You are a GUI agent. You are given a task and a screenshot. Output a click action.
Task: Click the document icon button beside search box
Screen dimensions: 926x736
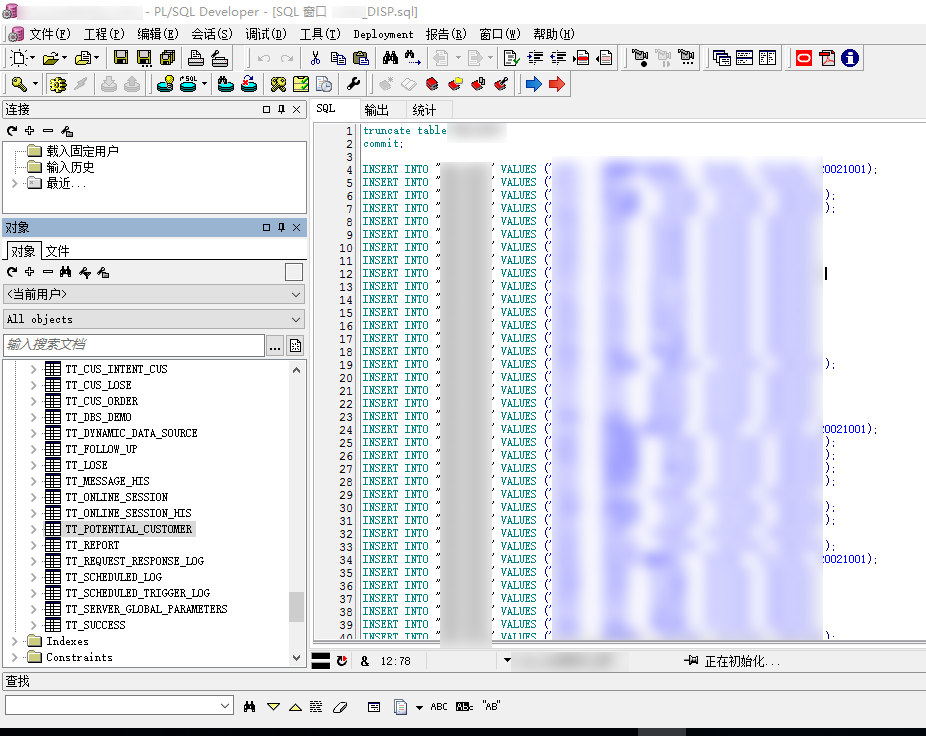295,346
